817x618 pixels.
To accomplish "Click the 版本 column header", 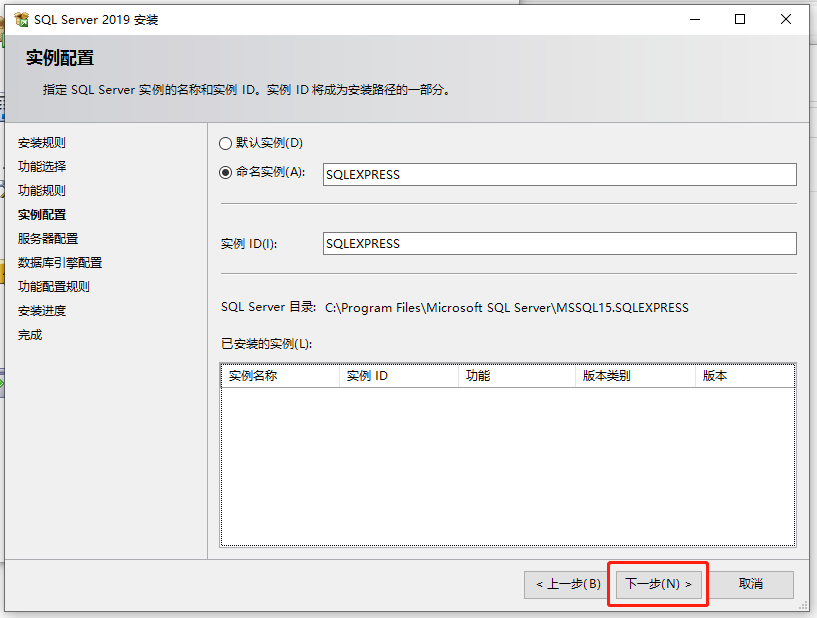I will click(745, 376).
